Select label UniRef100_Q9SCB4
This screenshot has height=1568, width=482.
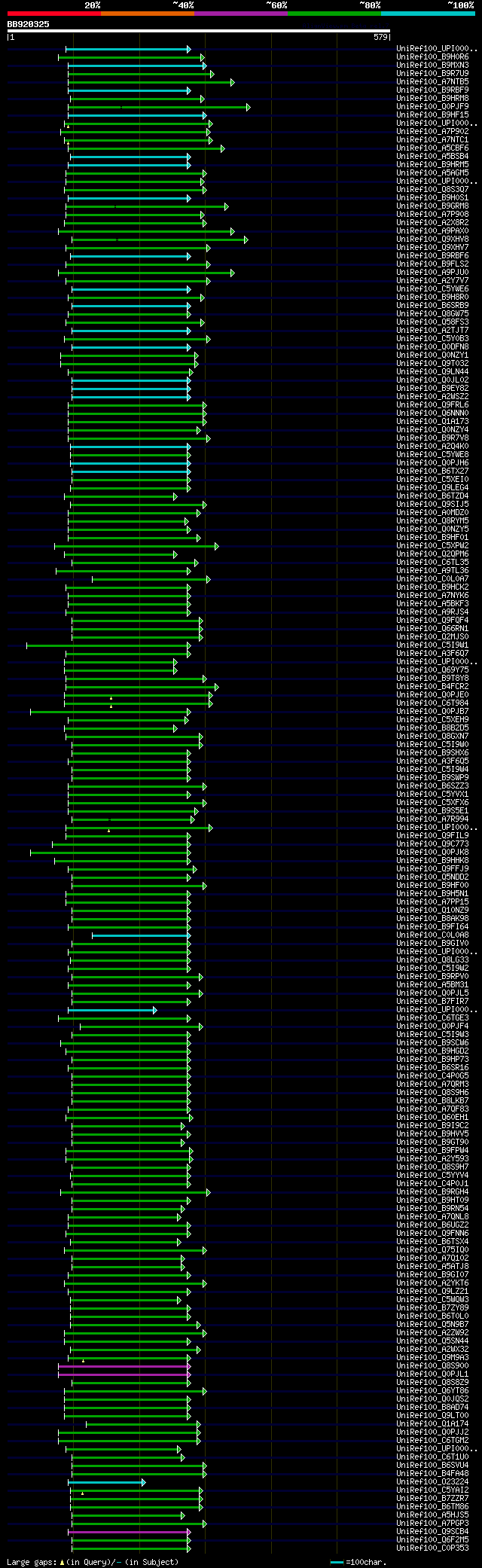click(x=432, y=1531)
